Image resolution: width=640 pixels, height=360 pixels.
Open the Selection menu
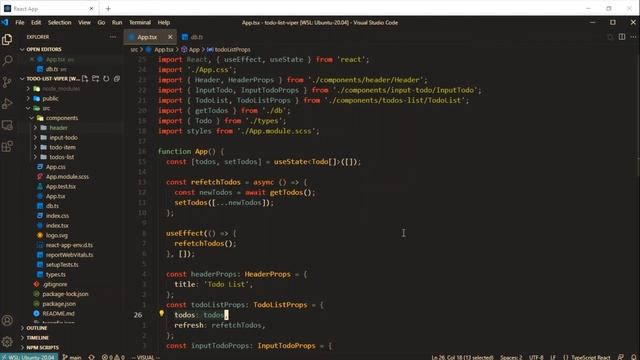(x=60, y=22)
